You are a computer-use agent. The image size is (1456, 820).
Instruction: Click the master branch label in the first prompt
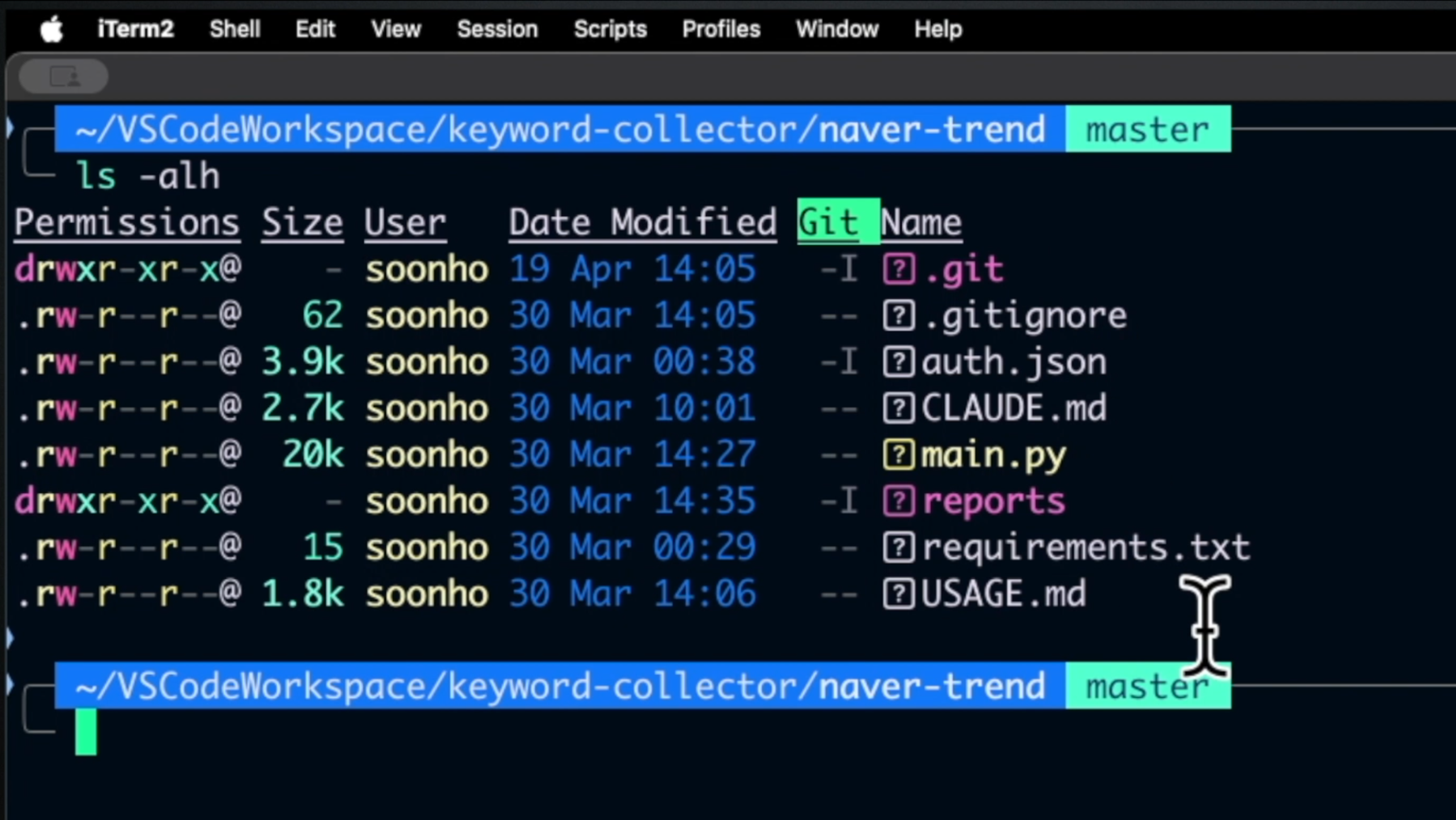[1148, 129]
